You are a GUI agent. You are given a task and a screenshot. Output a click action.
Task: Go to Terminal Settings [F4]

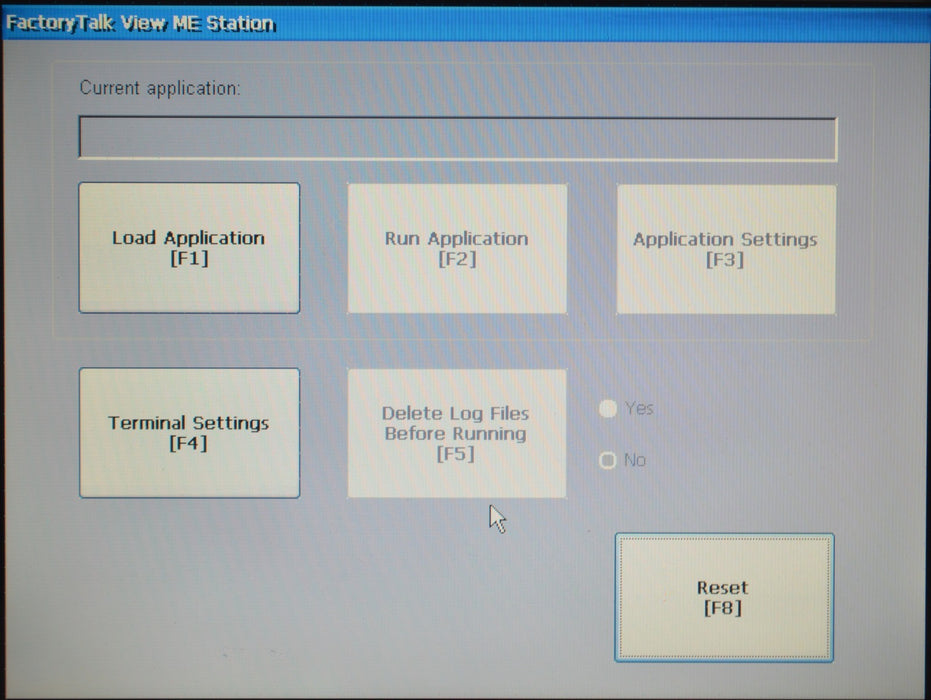pyautogui.click(x=189, y=433)
